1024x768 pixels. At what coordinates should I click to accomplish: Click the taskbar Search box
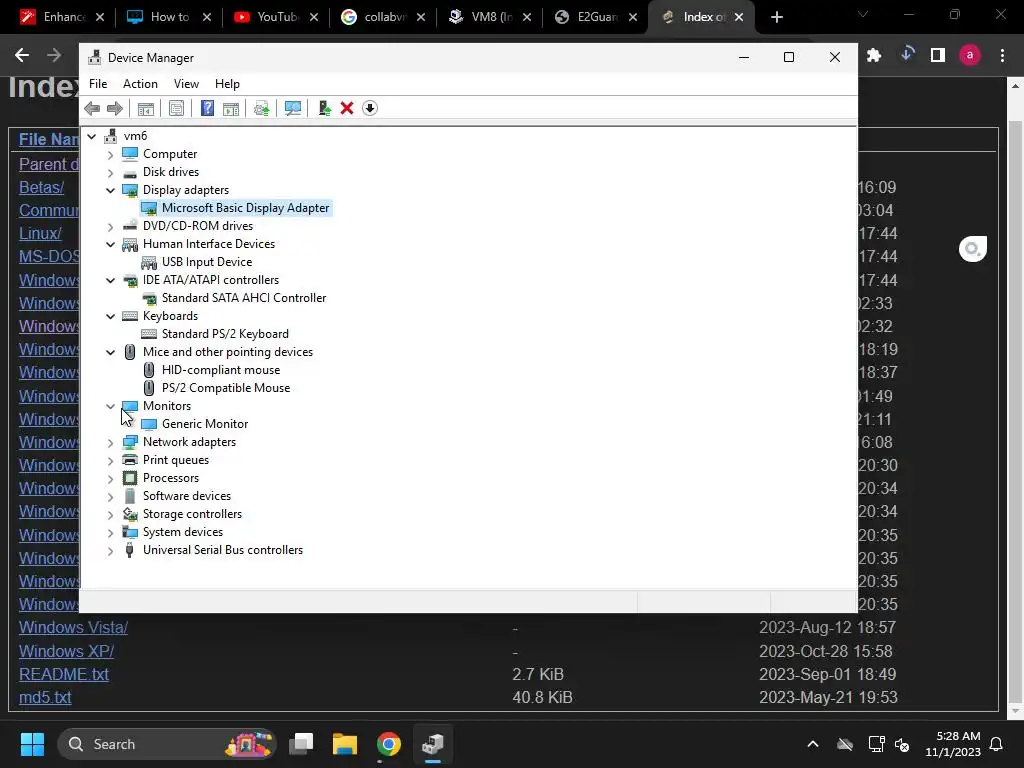(x=167, y=744)
